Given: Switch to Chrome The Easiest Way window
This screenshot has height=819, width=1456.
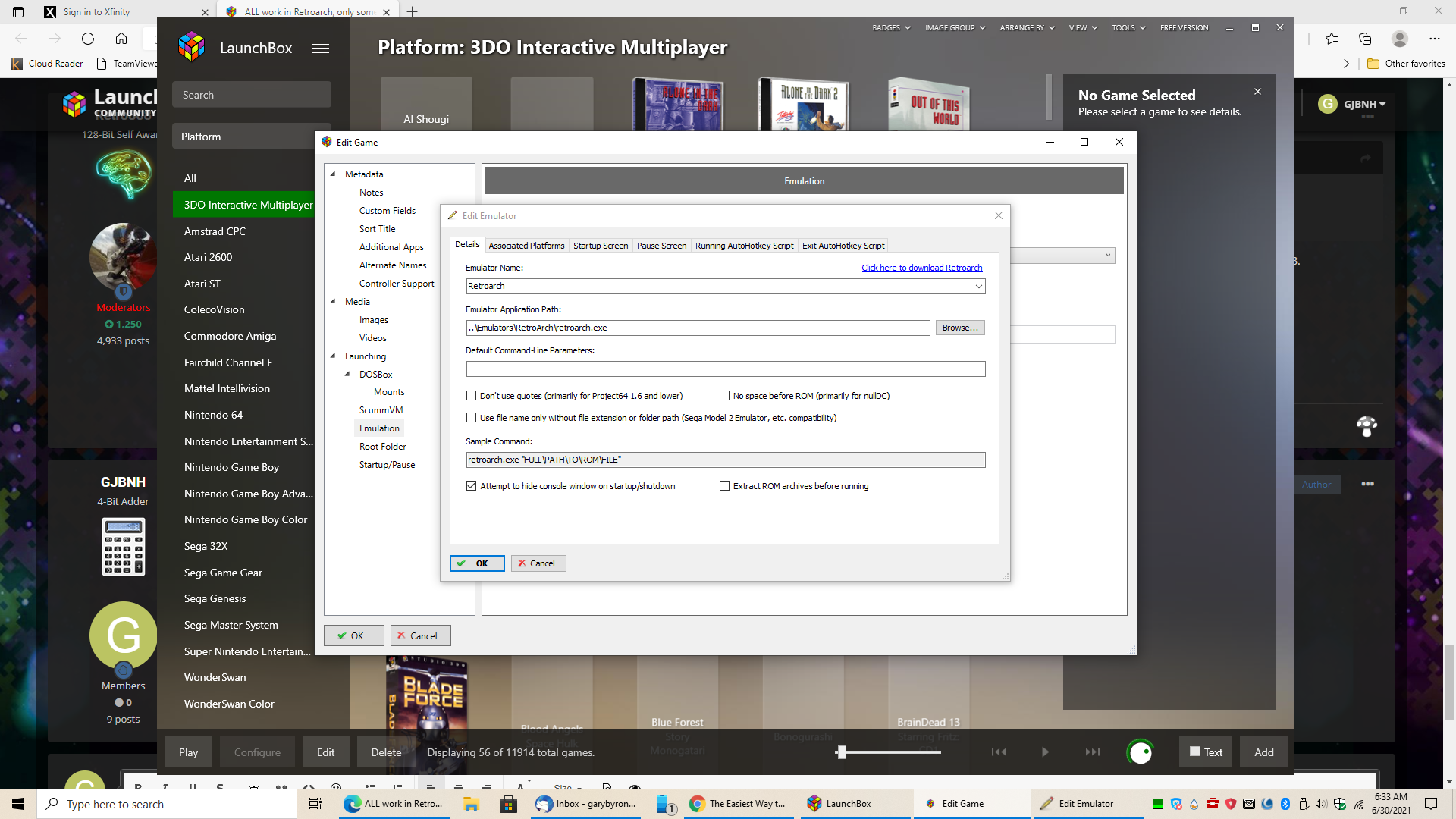Looking at the screenshot, I should [x=739, y=804].
